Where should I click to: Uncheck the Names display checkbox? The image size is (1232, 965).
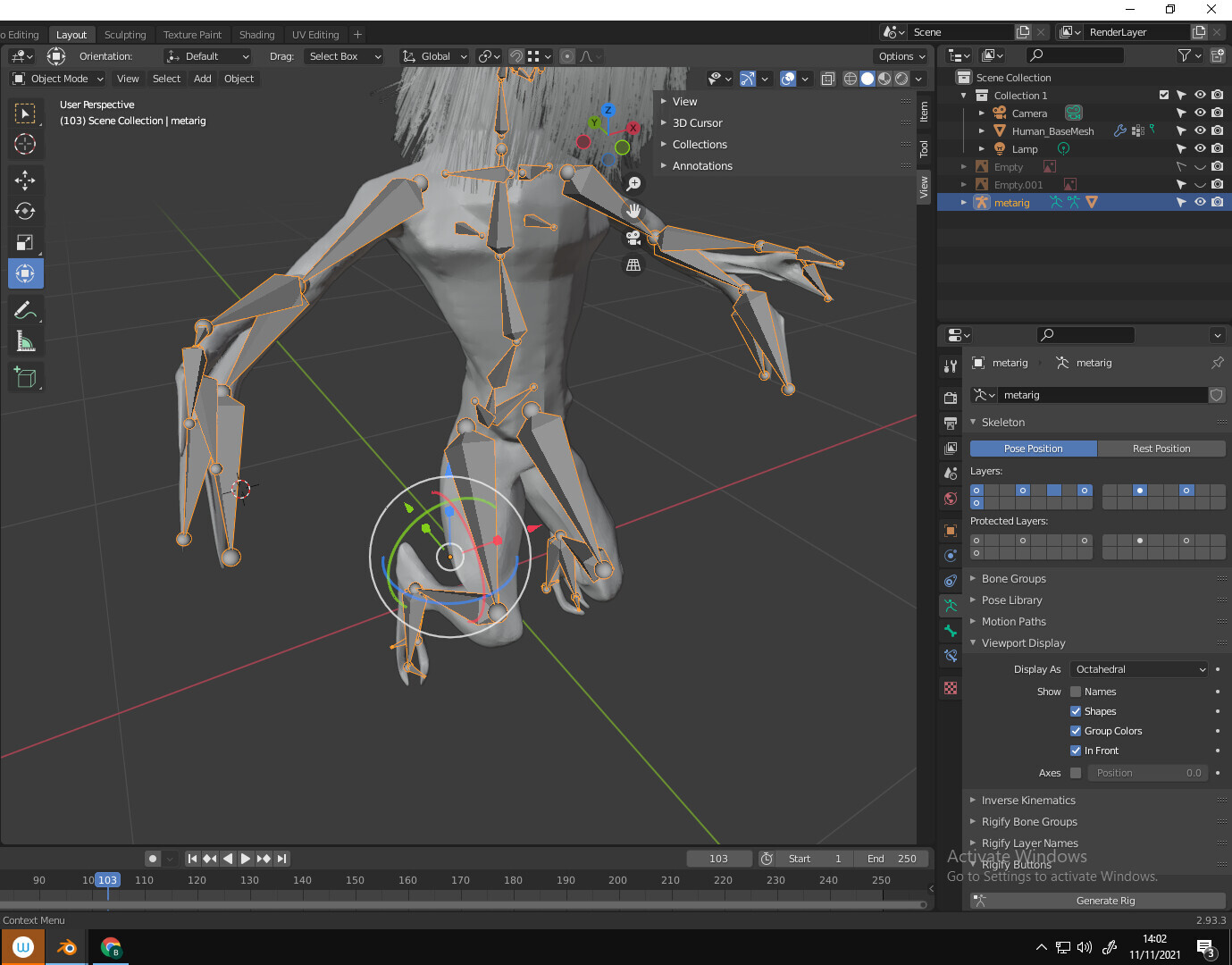pyautogui.click(x=1076, y=691)
